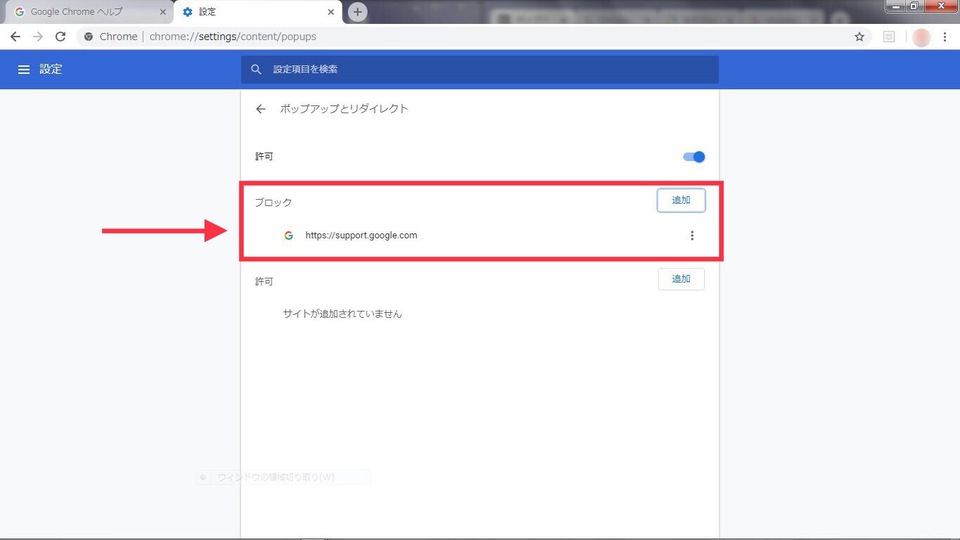Click the Chrome site info icon

89,37
